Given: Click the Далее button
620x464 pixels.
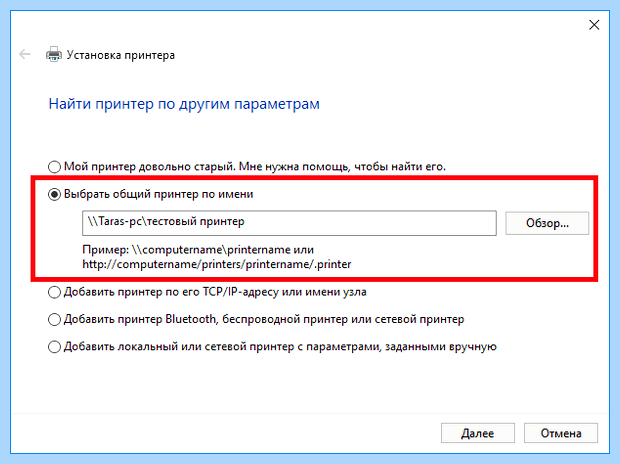Looking at the screenshot, I should 478,433.
